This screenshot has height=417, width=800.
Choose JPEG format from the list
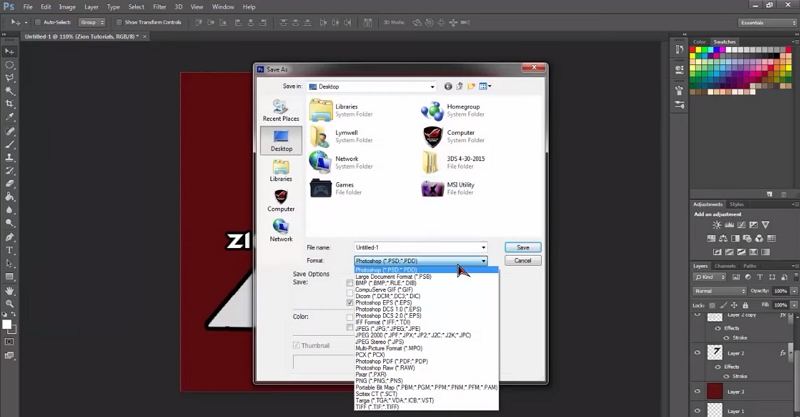(388, 329)
